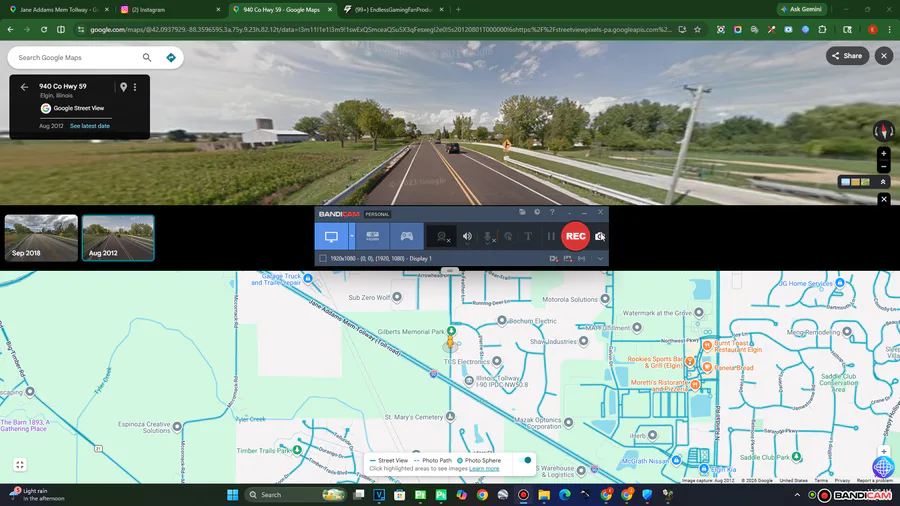Go back from the 940 Co Hwy 59 panel
900x506 pixels.
[x=24, y=87]
